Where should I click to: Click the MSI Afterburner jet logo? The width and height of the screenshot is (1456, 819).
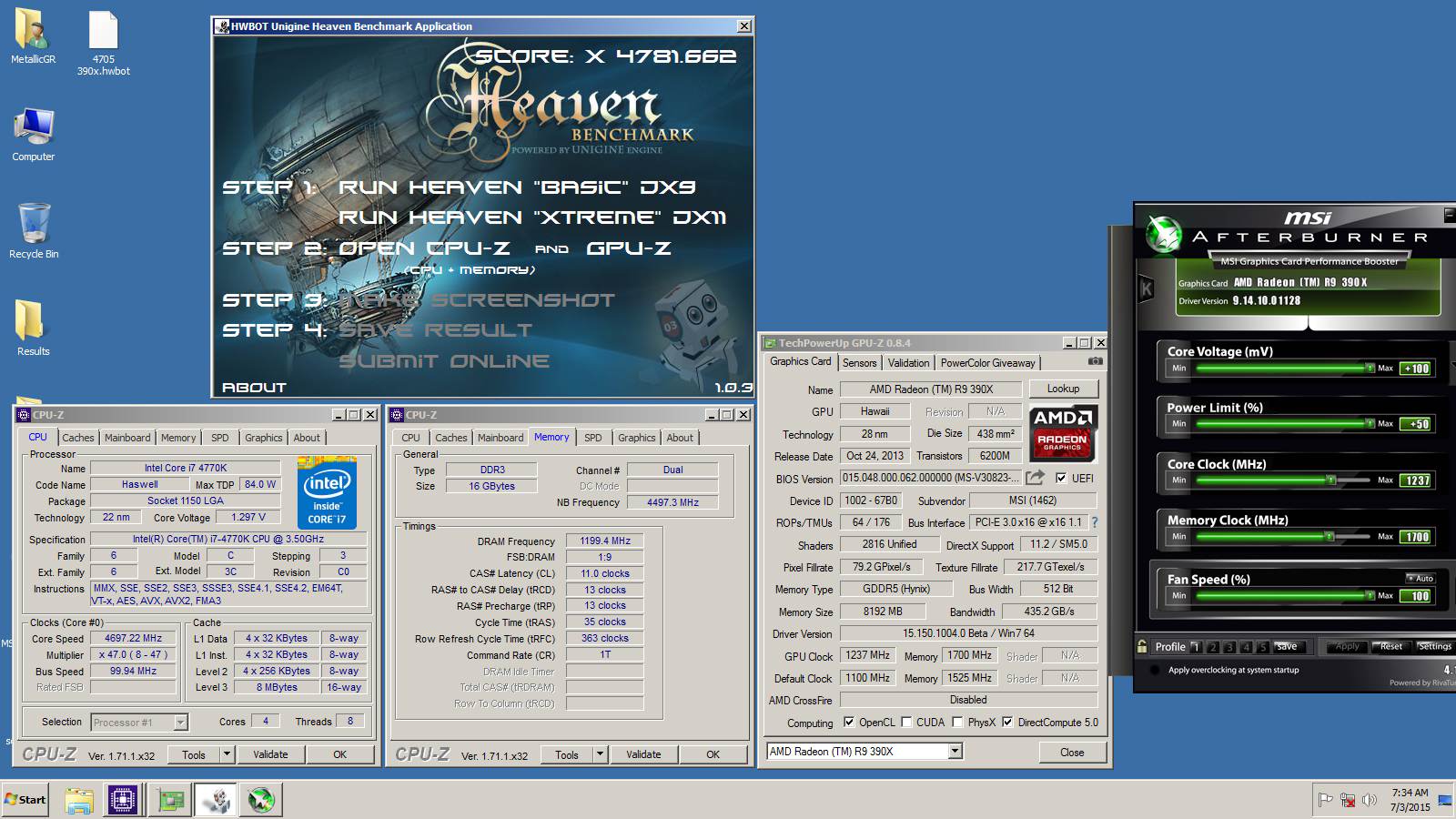point(1163,235)
